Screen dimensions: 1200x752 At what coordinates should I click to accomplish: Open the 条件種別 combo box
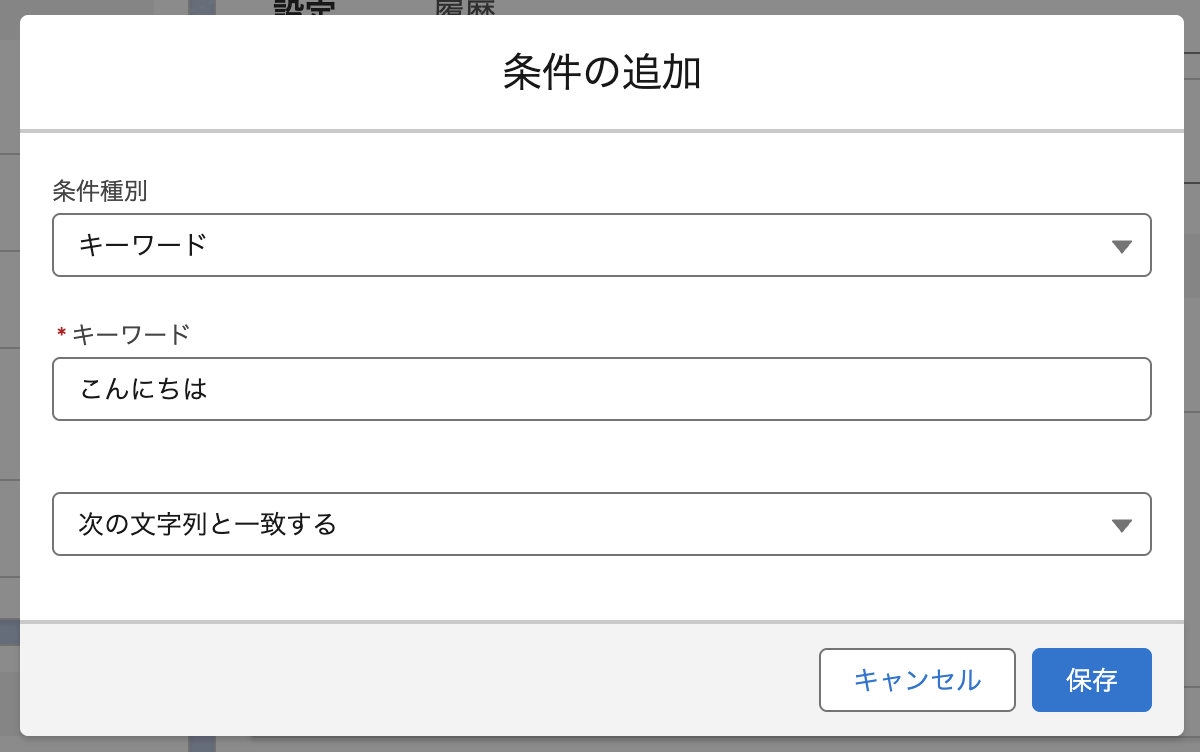[600, 245]
